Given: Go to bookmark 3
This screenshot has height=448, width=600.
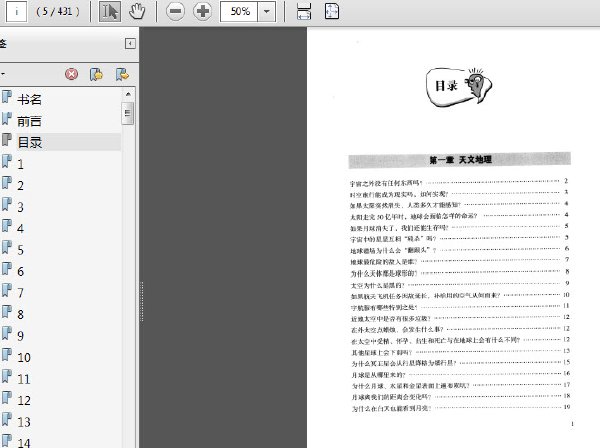Looking at the screenshot, I should click(x=20, y=207).
